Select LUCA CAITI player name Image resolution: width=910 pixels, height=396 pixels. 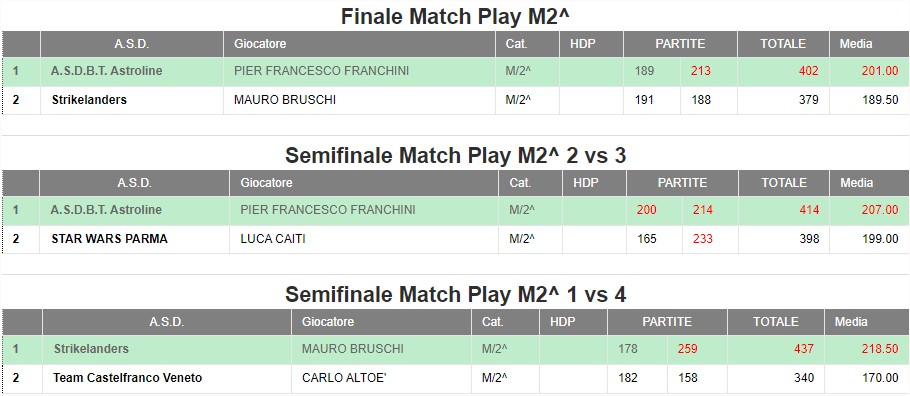tap(273, 239)
